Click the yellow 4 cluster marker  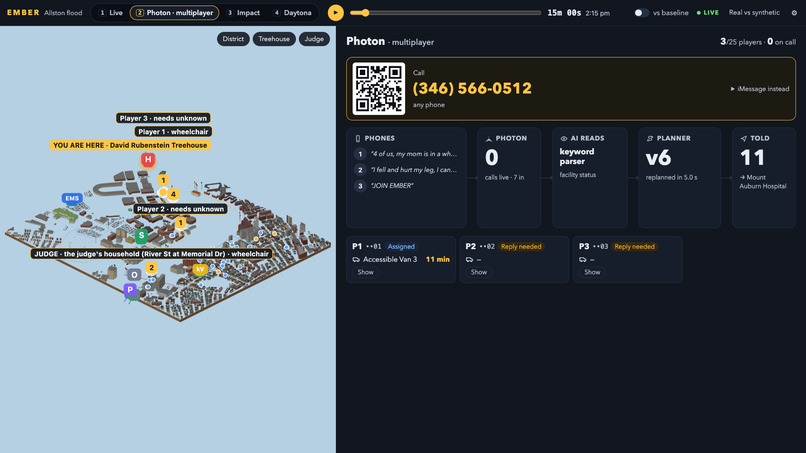173,194
